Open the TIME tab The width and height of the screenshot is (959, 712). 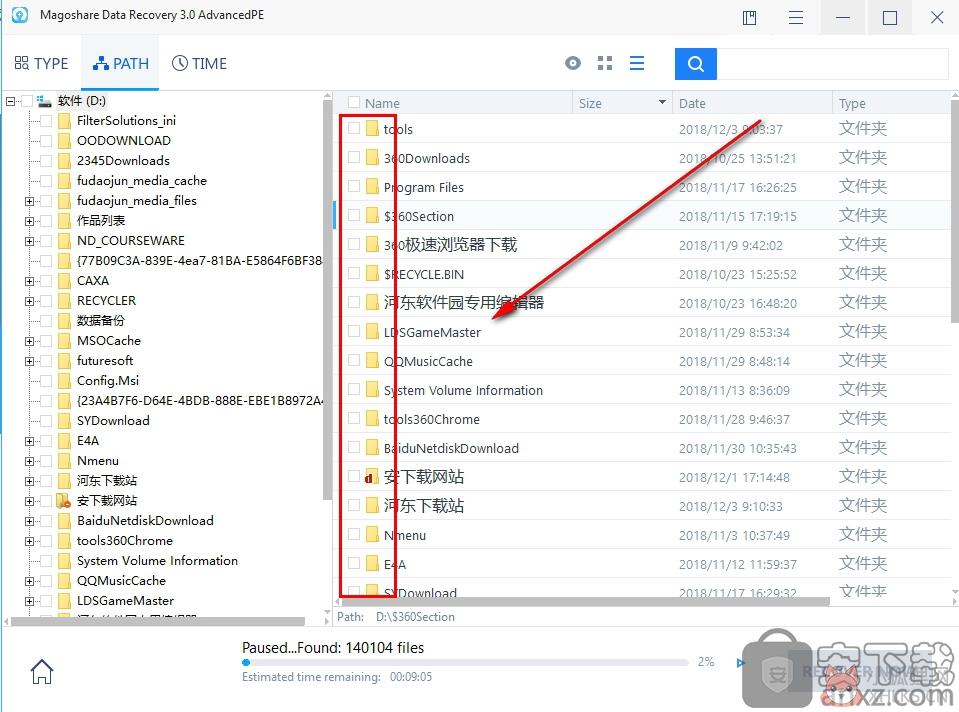coord(199,63)
